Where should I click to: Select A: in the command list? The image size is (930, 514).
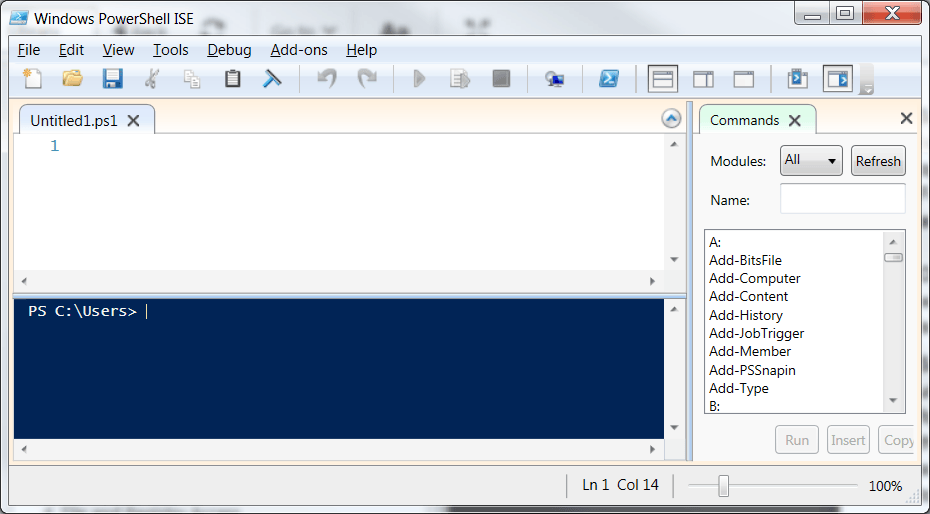click(715, 242)
